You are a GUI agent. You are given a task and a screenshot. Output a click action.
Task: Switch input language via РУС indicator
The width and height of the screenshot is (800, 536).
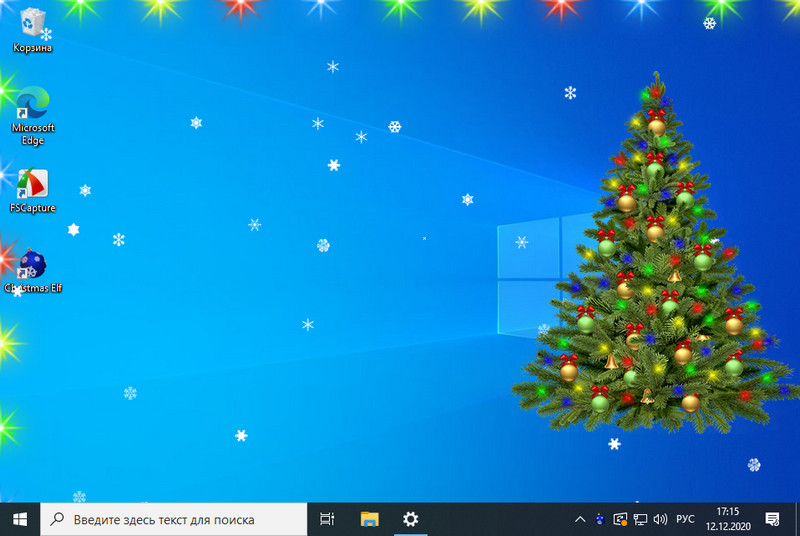coord(685,519)
